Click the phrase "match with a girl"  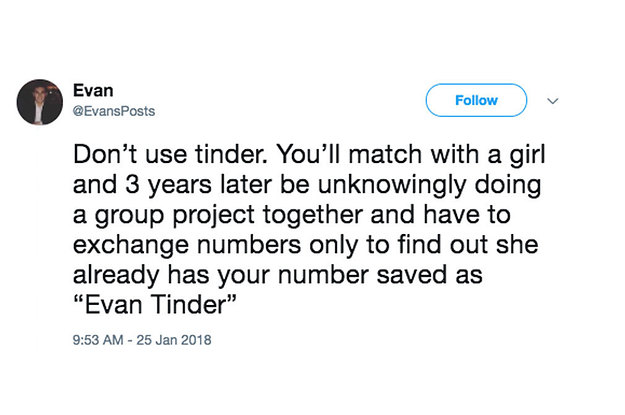point(447,155)
